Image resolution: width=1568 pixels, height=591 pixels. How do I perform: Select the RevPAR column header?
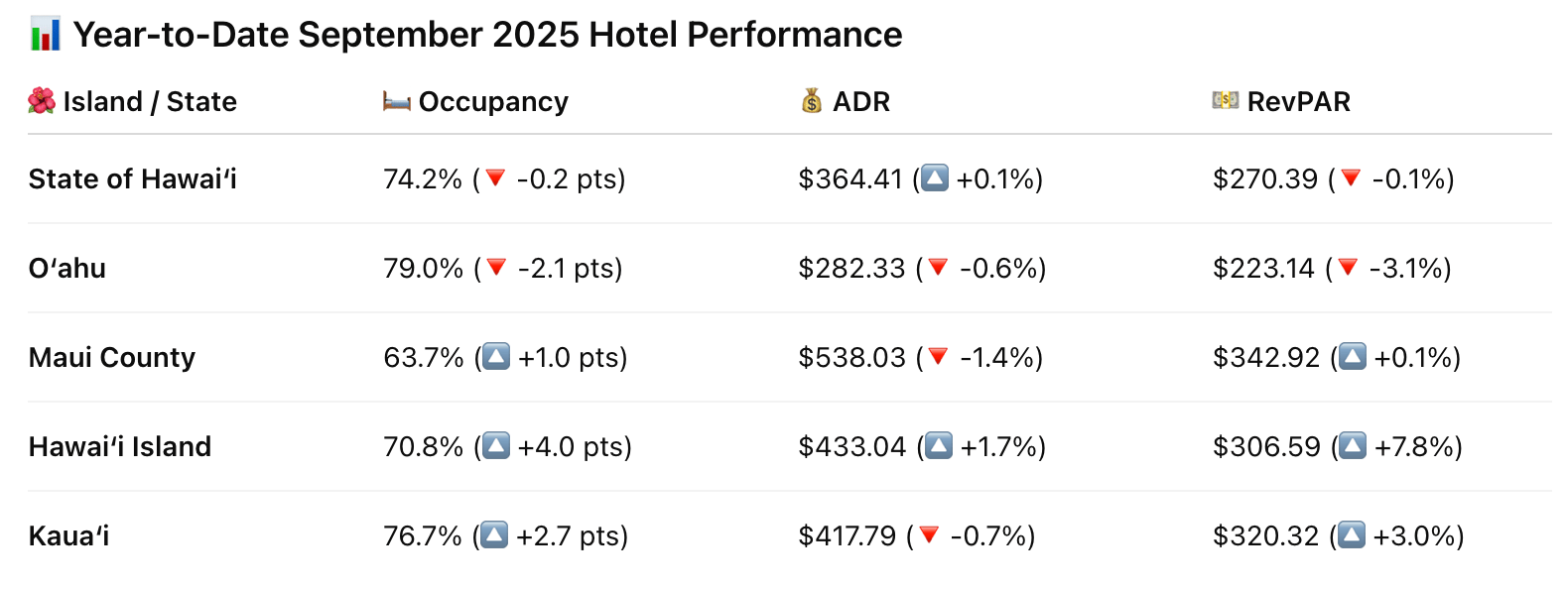1298,102
